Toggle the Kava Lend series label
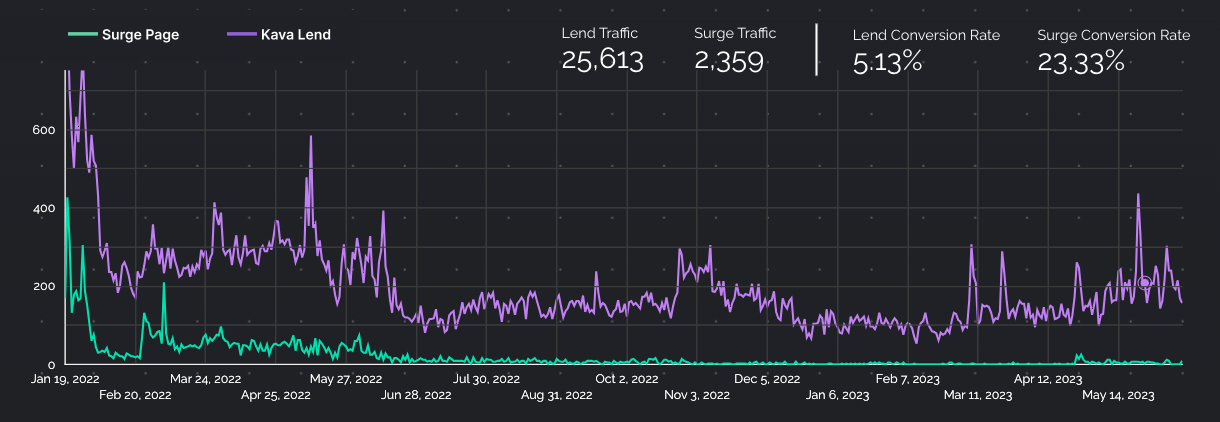The height and width of the screenshot is (422, 1220). click(x=296, y=35)
